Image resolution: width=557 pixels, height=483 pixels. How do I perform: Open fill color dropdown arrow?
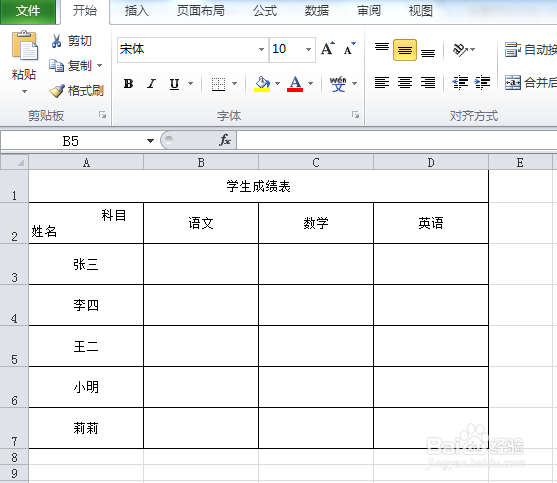(x=277, y=84)
